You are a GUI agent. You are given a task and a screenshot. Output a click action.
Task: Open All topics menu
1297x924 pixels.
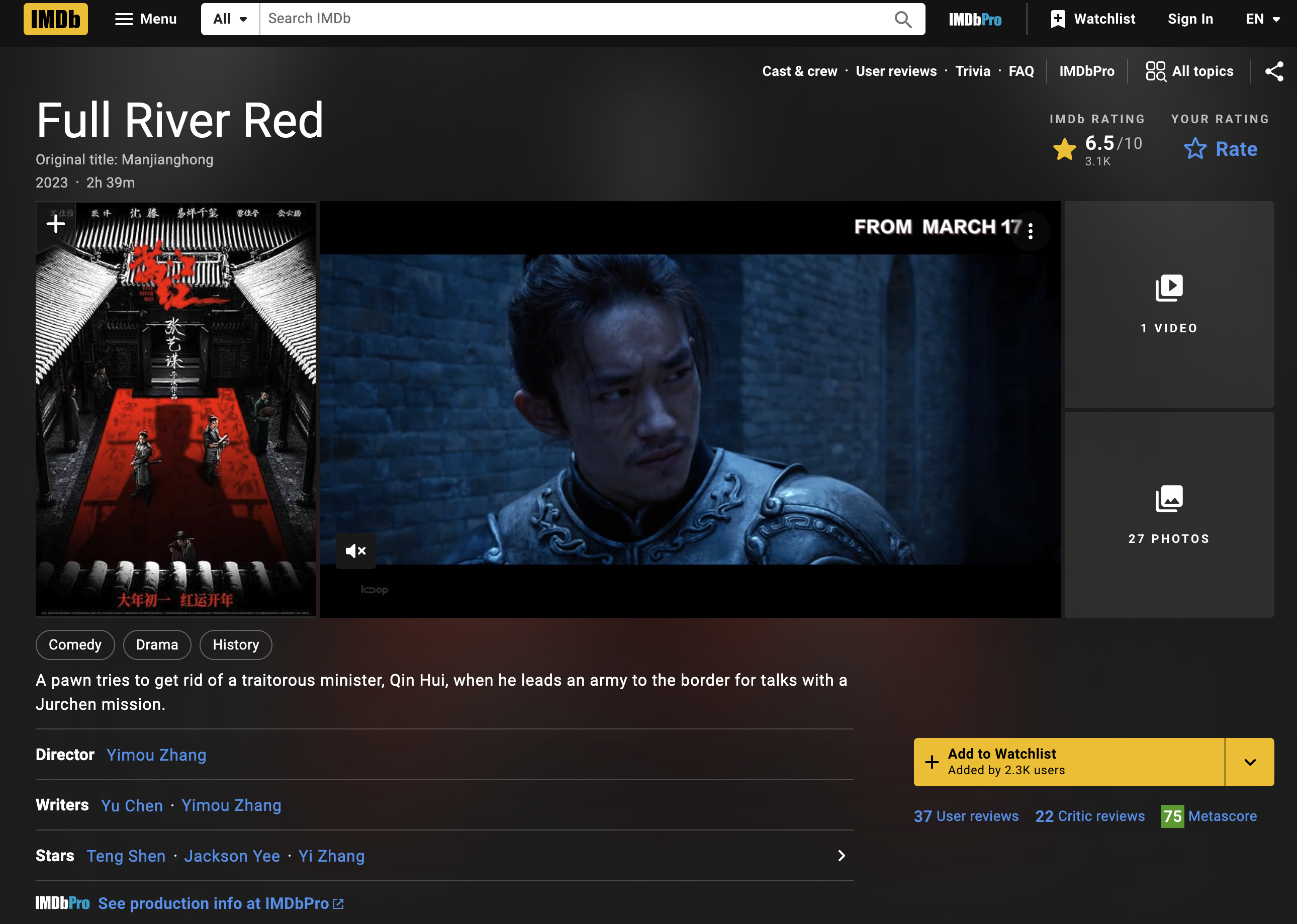[1189, 71]
